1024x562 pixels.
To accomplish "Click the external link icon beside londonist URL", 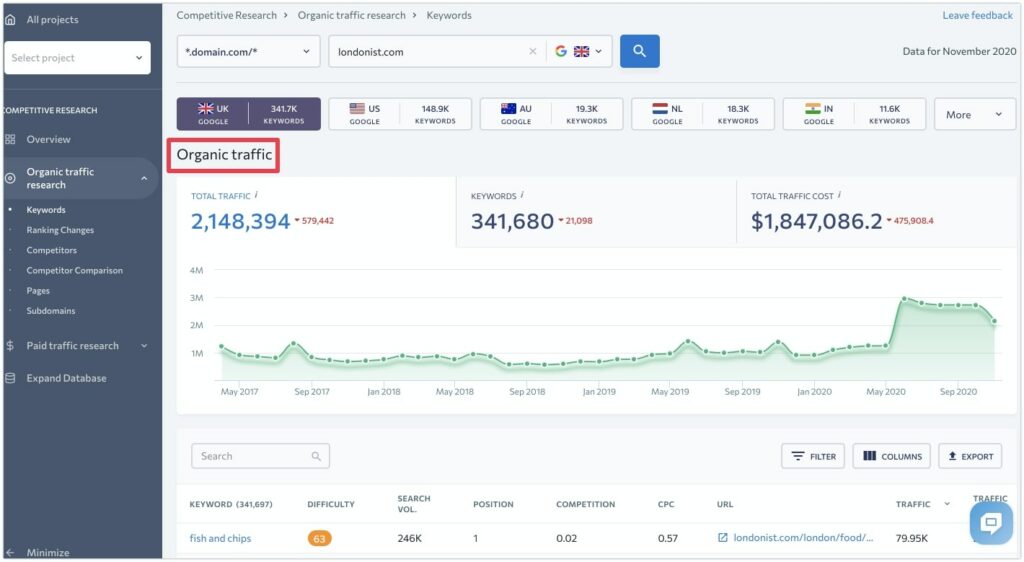I will click(x=722, y=537).
